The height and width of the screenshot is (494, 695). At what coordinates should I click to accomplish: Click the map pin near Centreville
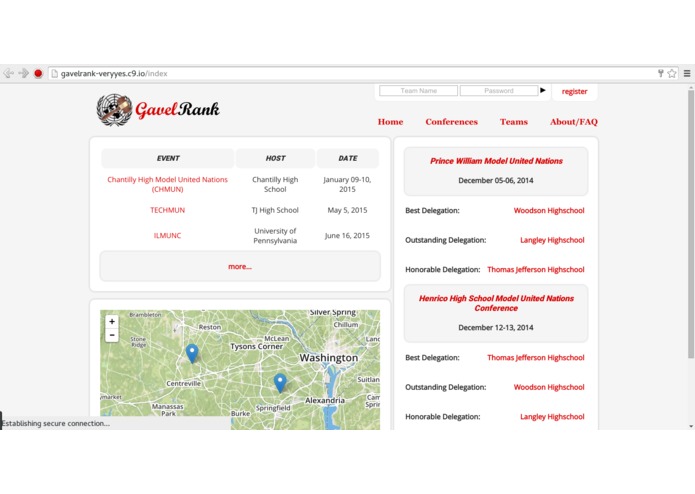pyautogui.click(x=191, y=354)
